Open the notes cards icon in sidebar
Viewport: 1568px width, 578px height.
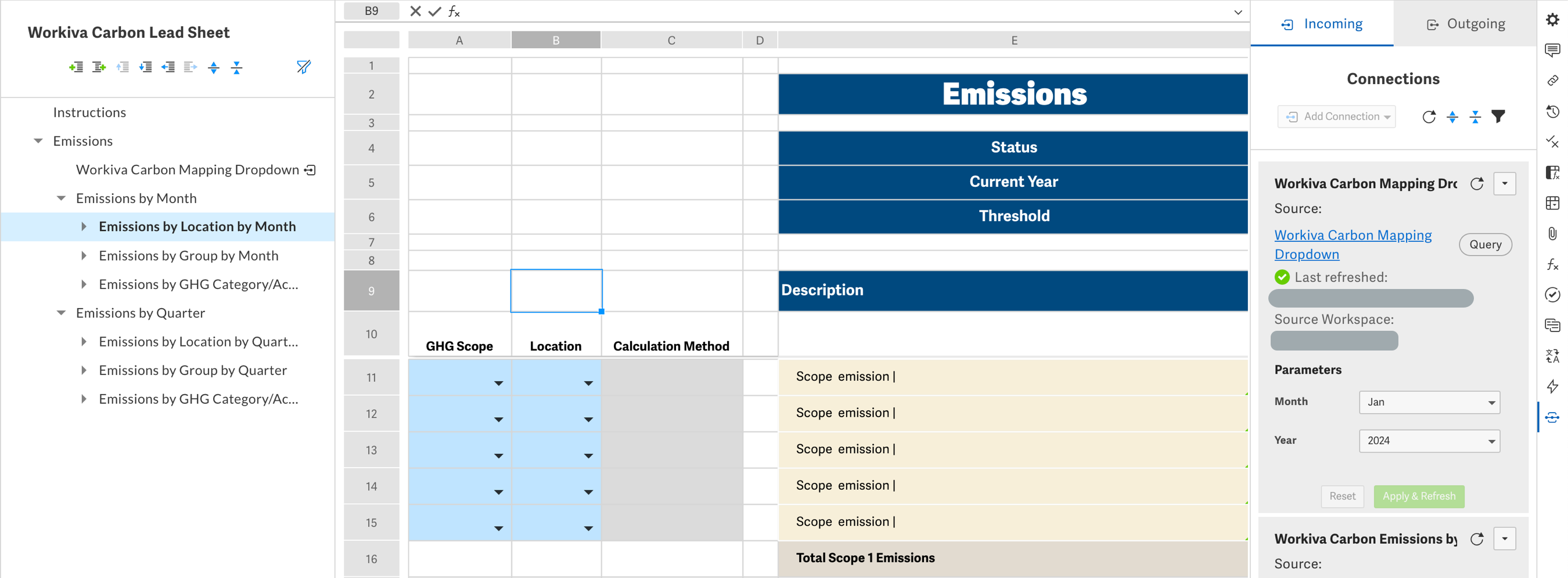click(1553, 326)
